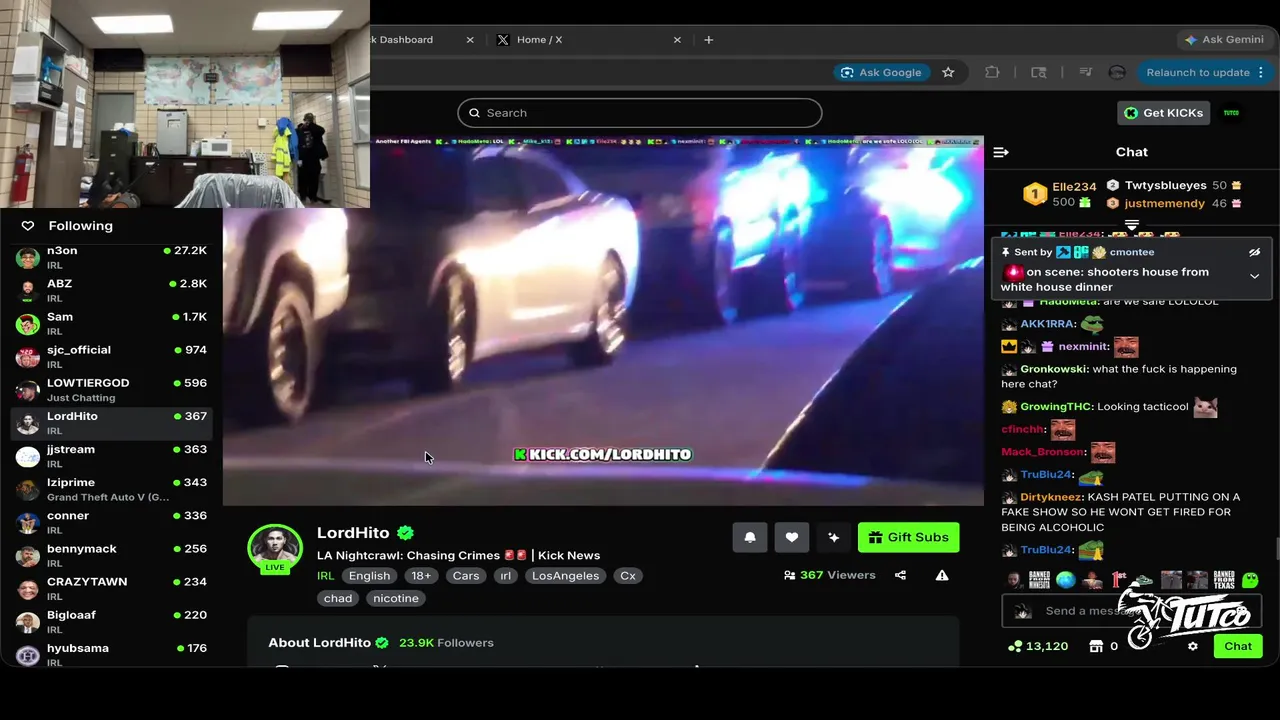Viewport: 1280px width, 720px height.
Task: Open CRAZYTAWN channel in sidebar
Action: click(x=111, y=587)
